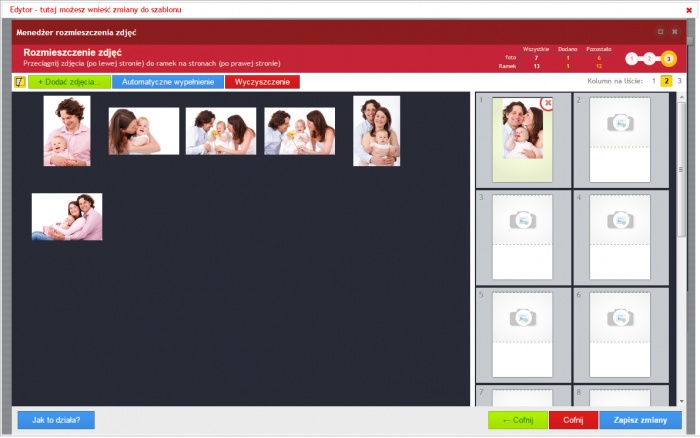Click the camera placeholder in frame 3
The image size is (700, 438).
[523, 219]
